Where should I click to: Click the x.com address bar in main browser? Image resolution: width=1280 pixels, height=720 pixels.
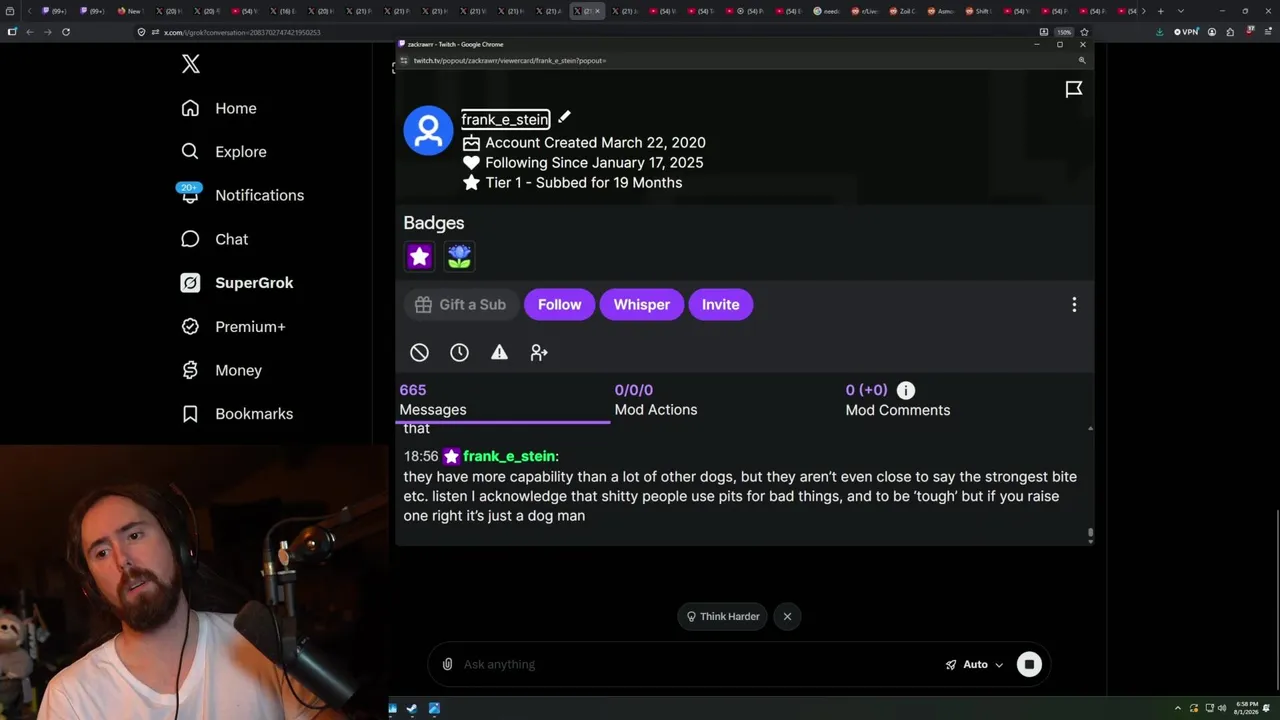tap(590, 32)
